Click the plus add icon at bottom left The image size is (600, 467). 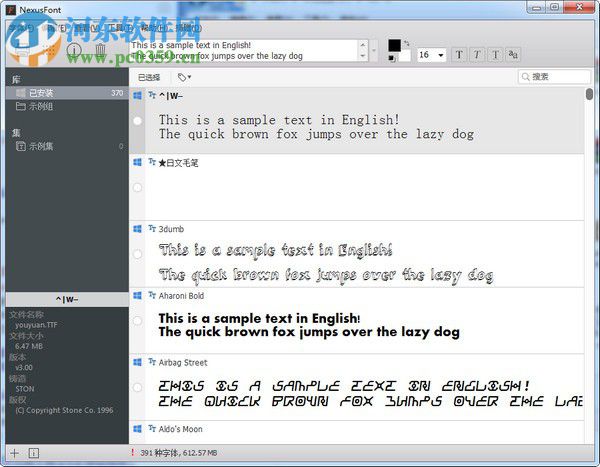click(15, 453)
